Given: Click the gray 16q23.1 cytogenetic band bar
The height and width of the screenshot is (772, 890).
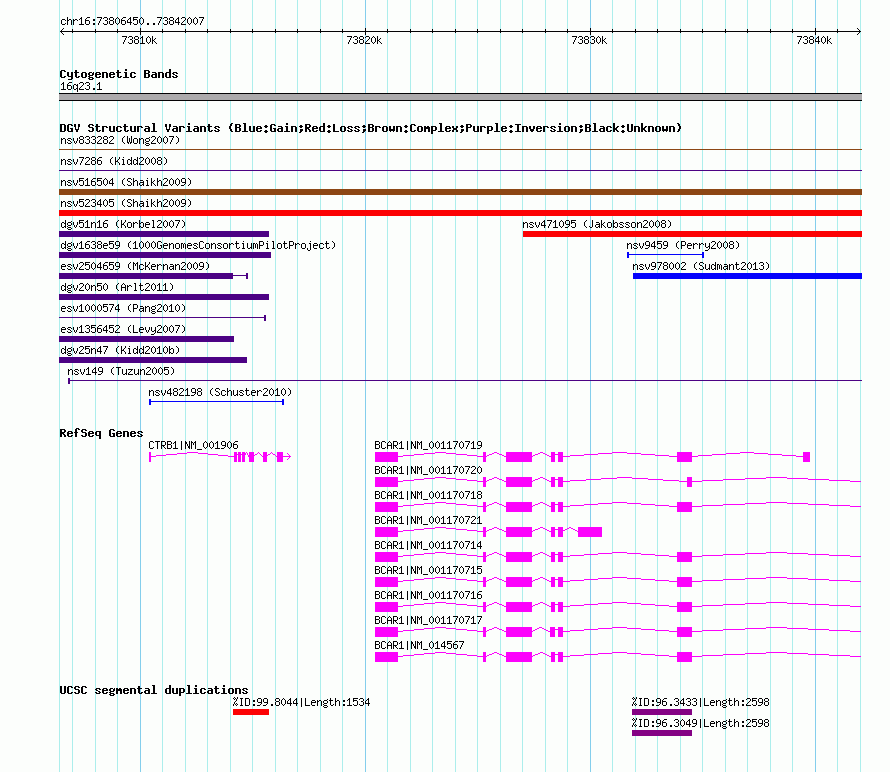Looking at the screenshot, I should [460, 97].
